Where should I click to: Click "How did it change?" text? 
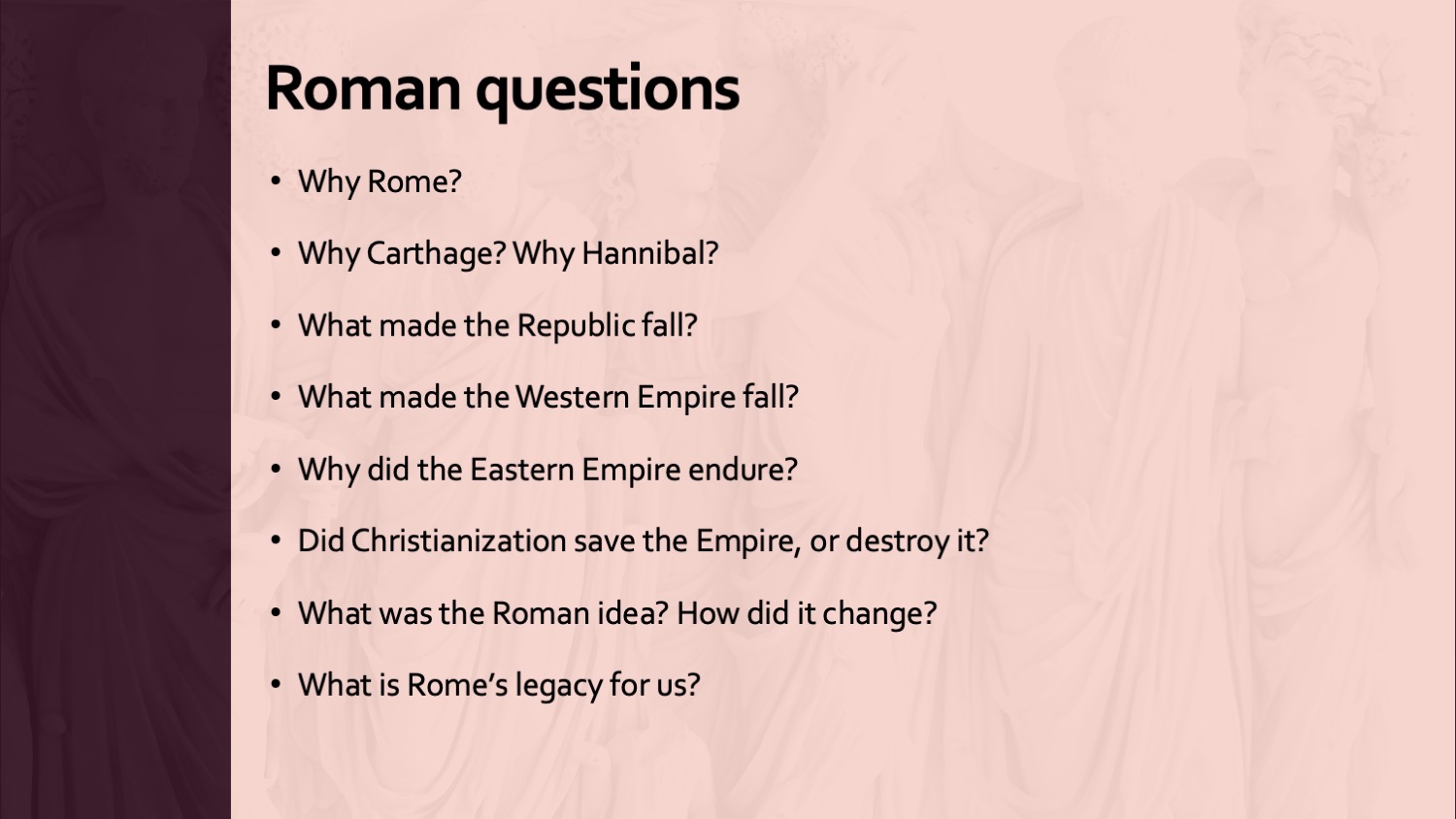tap(807, 613)
